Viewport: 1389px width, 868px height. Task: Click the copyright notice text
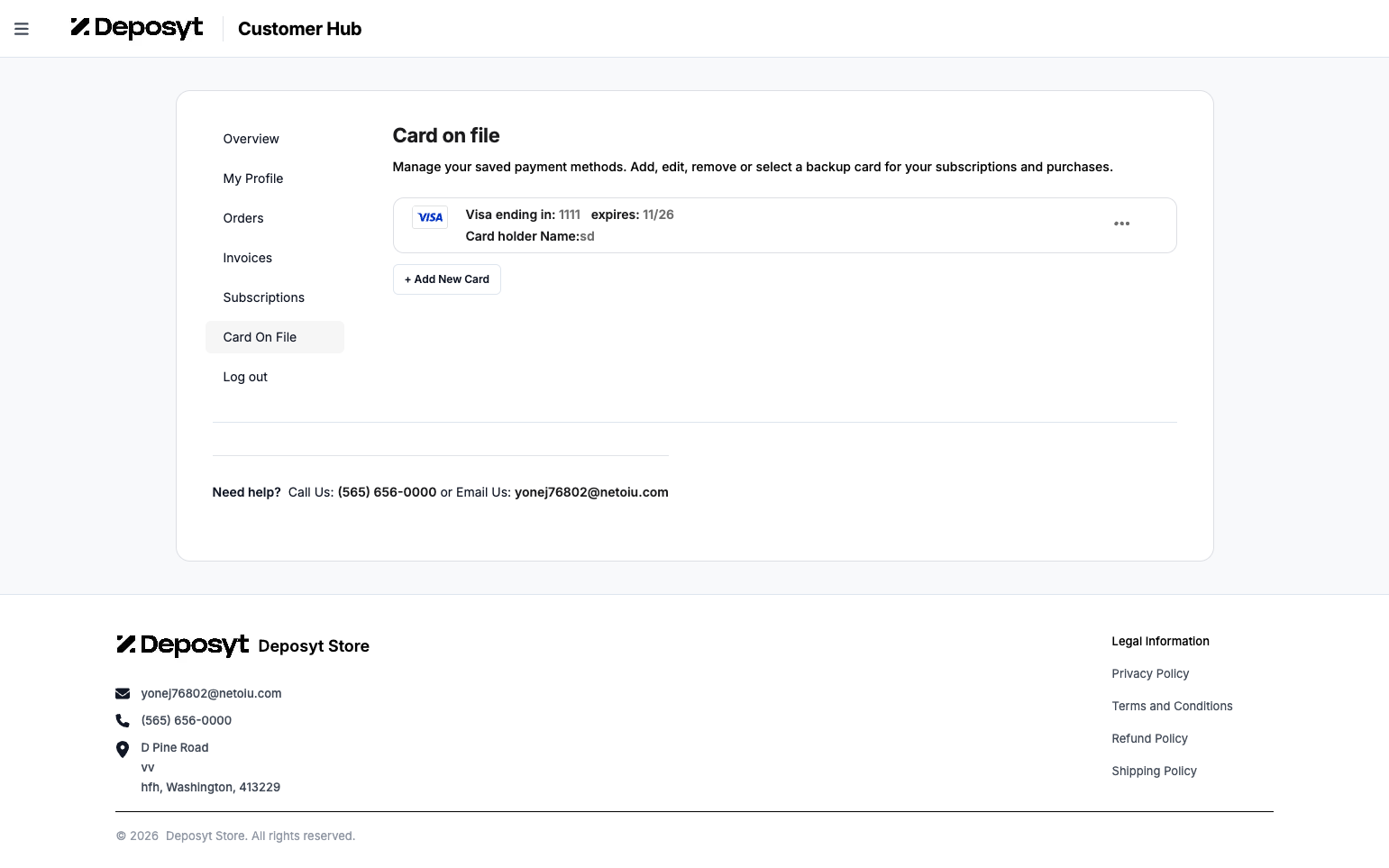pyautogui.click(x=235, y=836)
